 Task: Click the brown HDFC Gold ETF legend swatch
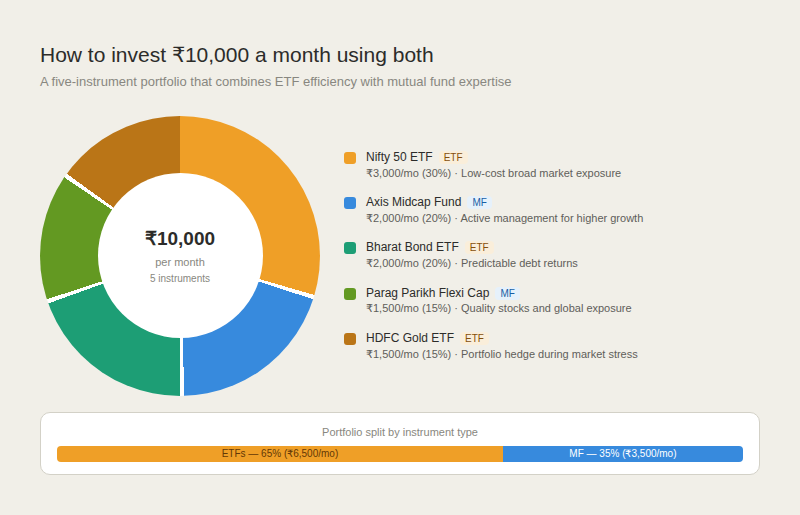pos(350,339)
